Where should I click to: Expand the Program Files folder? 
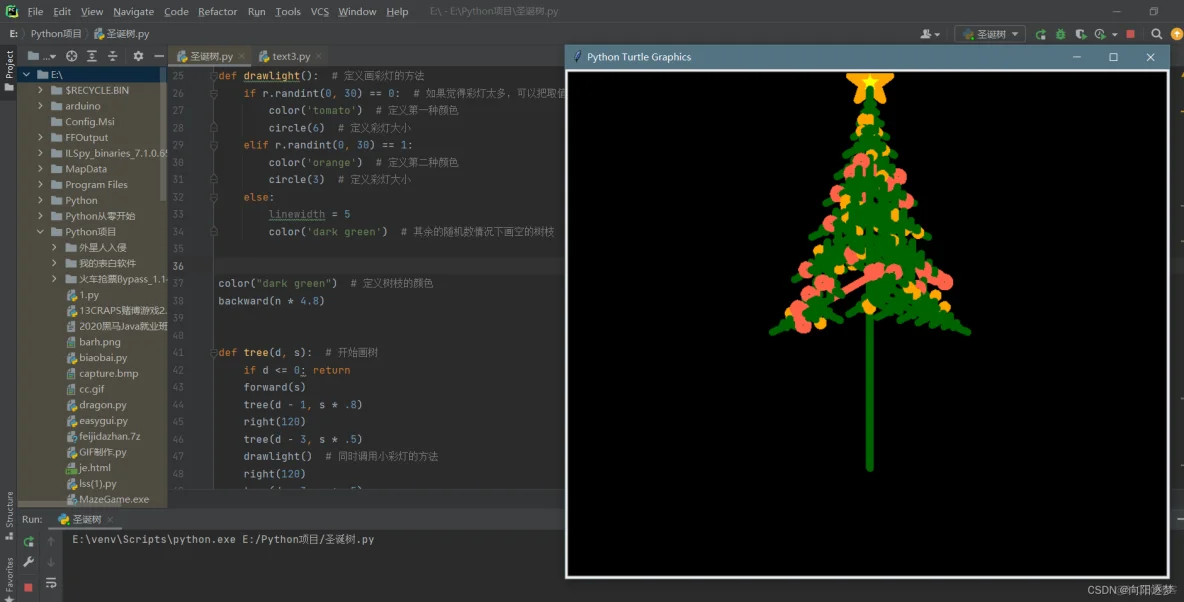(41, 184)
